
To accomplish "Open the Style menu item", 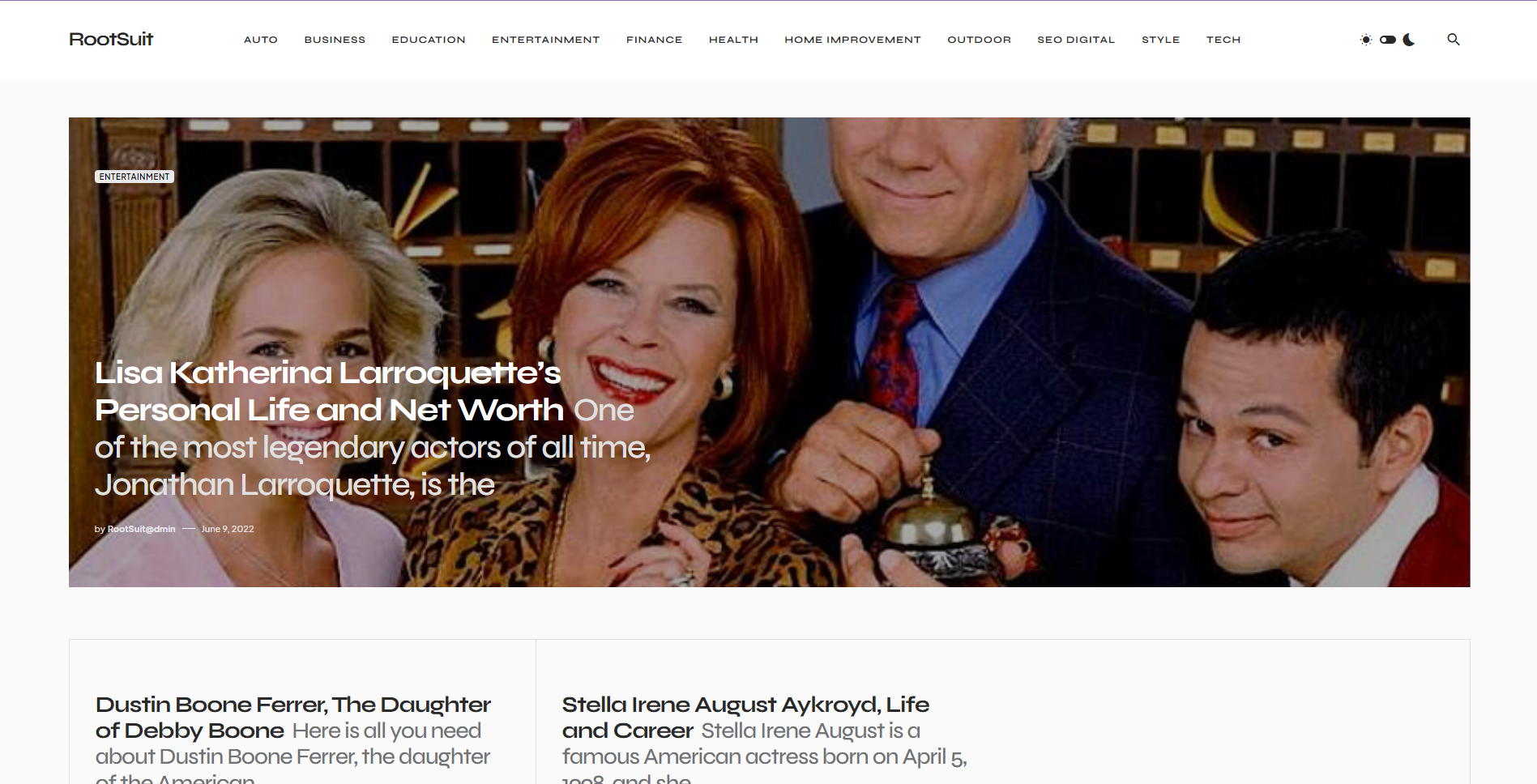I will (1161, 40).
